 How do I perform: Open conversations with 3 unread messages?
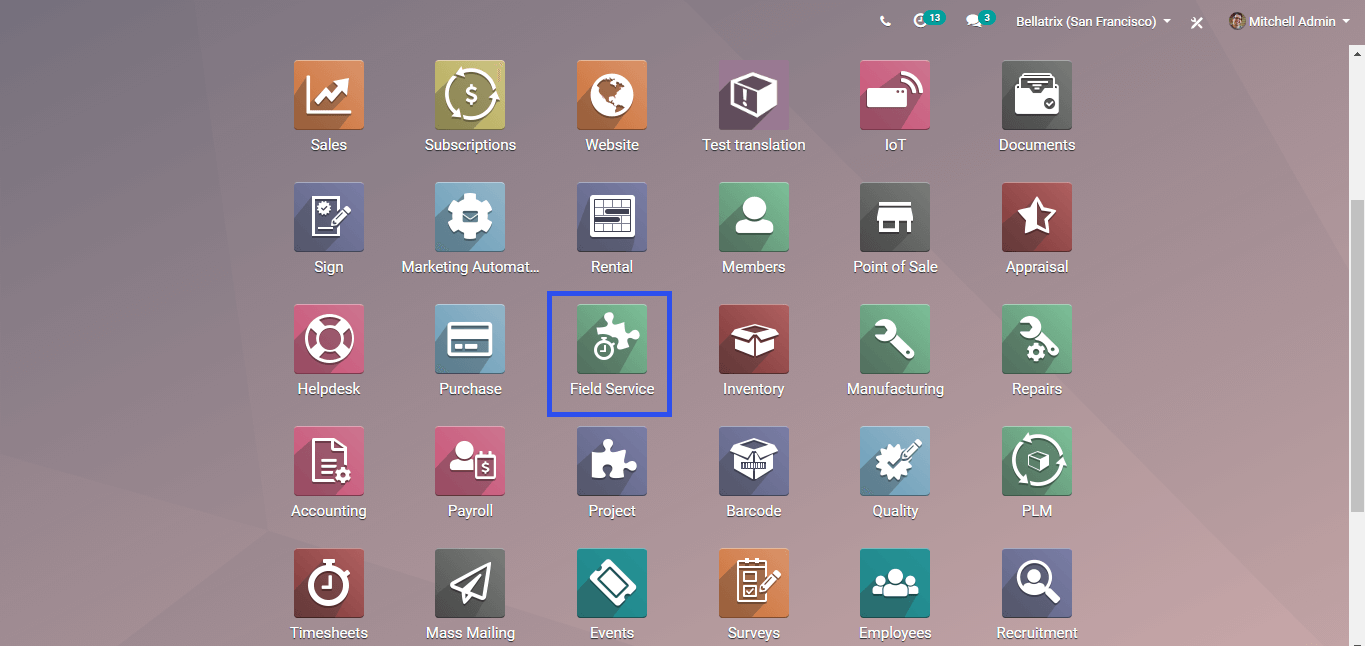[x=980, y=20]
